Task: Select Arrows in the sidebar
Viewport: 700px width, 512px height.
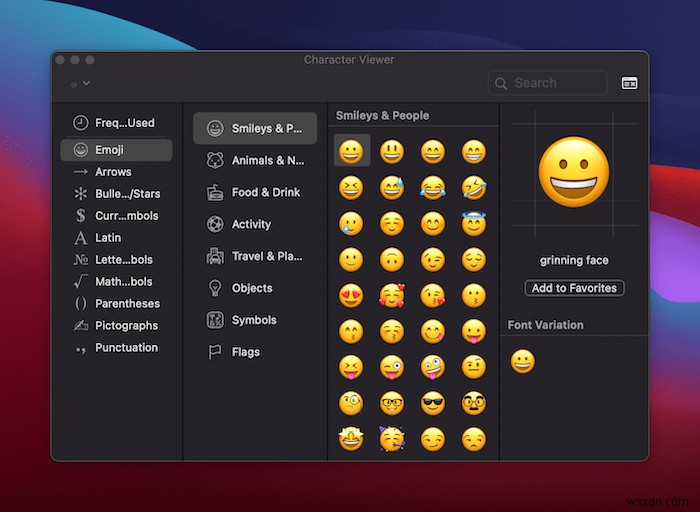Action: [115, 172]
